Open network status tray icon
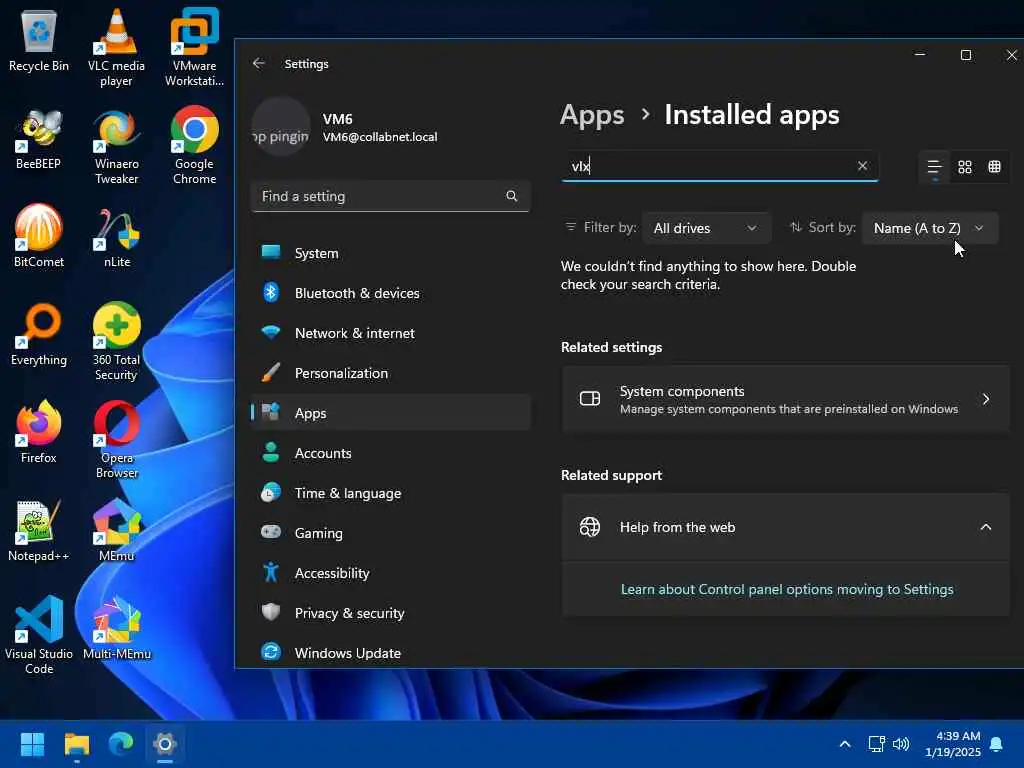 click(x=876, y=744)
